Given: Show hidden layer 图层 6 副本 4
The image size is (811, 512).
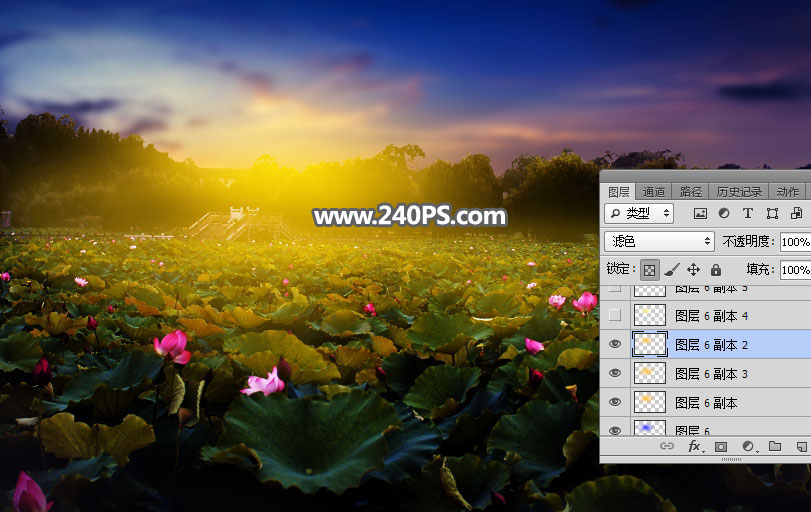Looking at the screenshot, I should [x=615, y=315].
